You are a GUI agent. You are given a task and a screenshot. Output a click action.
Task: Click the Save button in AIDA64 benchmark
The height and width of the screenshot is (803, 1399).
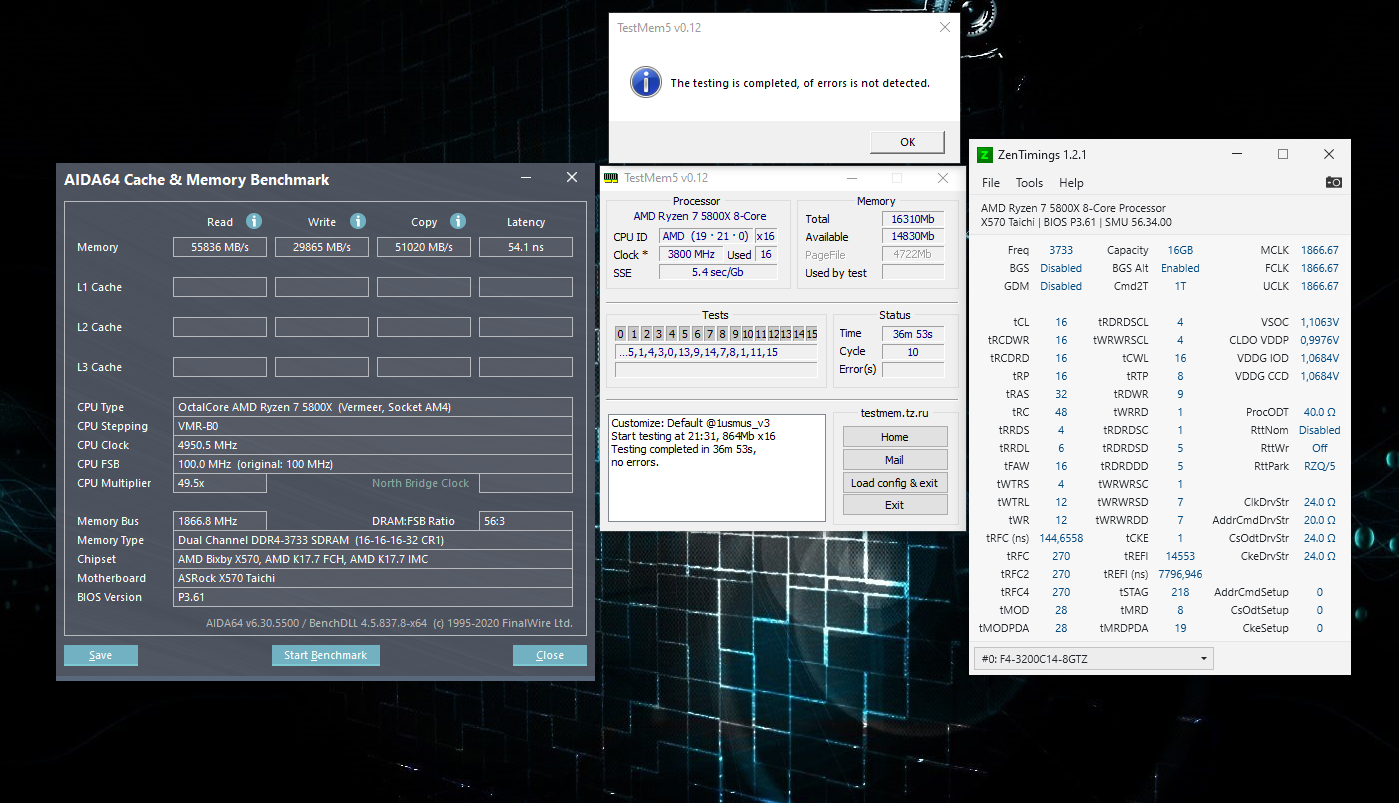(x=101, y=655)
